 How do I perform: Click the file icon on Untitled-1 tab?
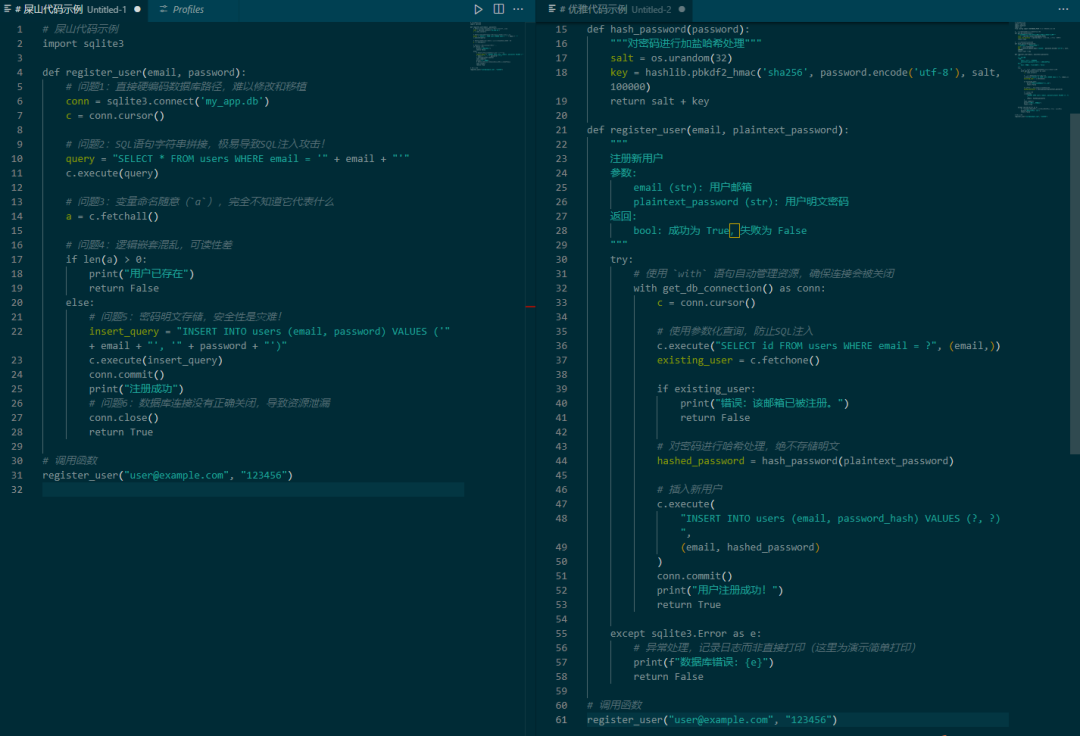point(8,9)
